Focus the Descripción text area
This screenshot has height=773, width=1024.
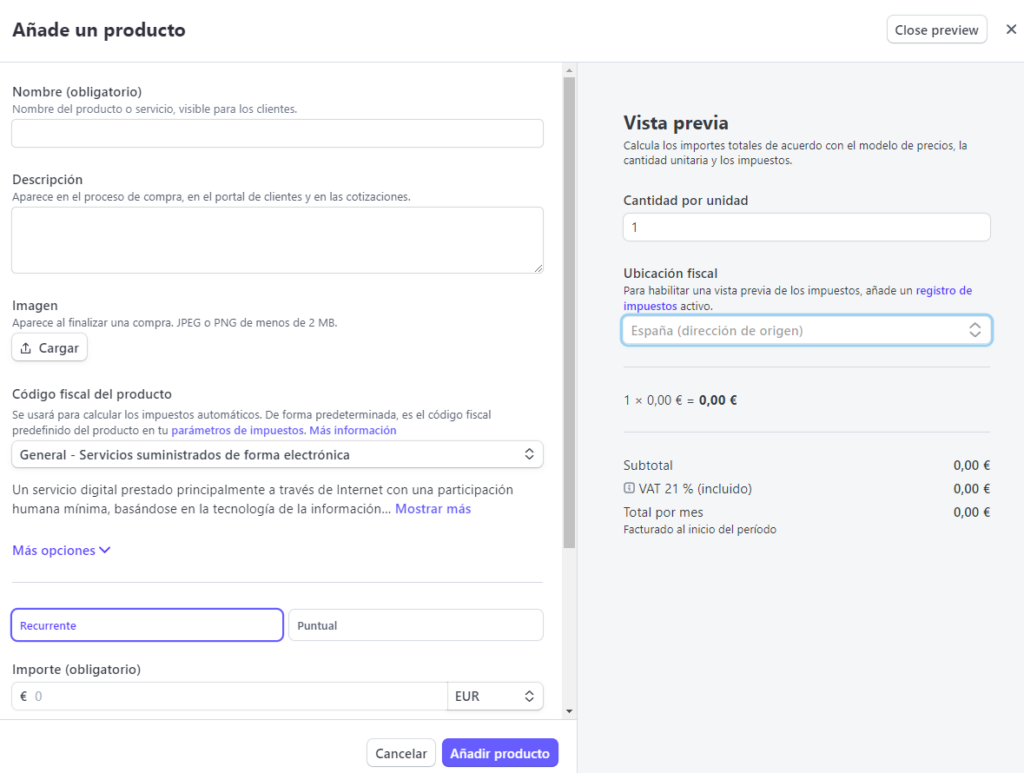[277, 240]
